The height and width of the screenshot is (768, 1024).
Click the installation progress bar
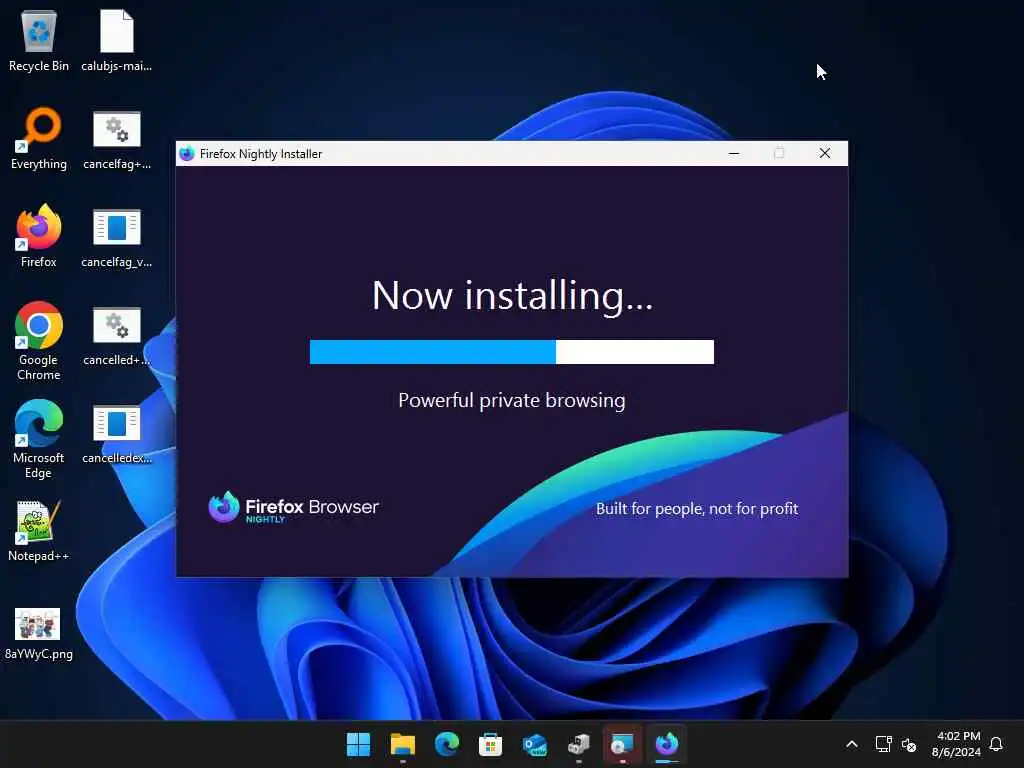(x=511, y=352)
